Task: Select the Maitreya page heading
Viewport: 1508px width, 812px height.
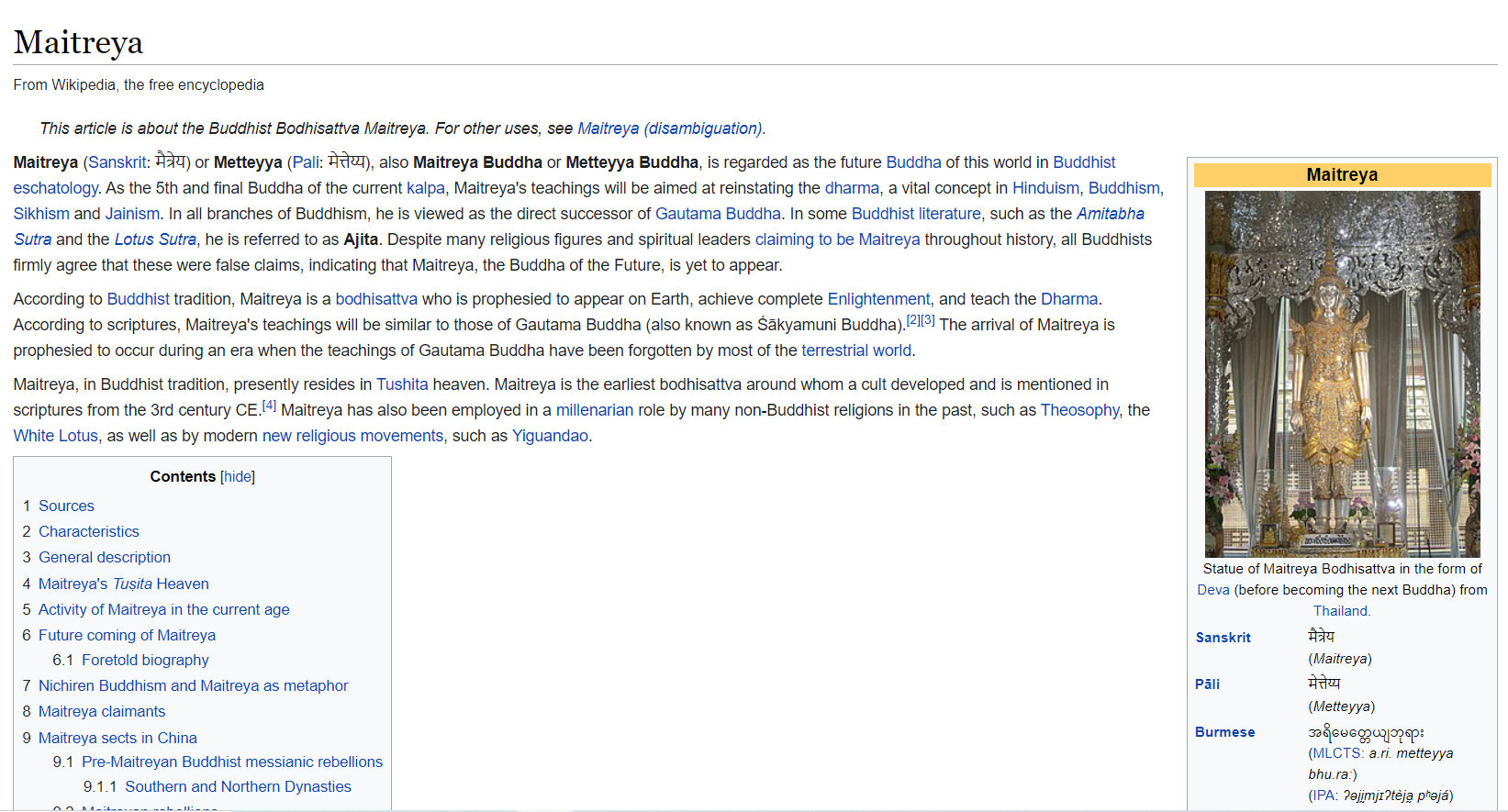Action: 78,42
